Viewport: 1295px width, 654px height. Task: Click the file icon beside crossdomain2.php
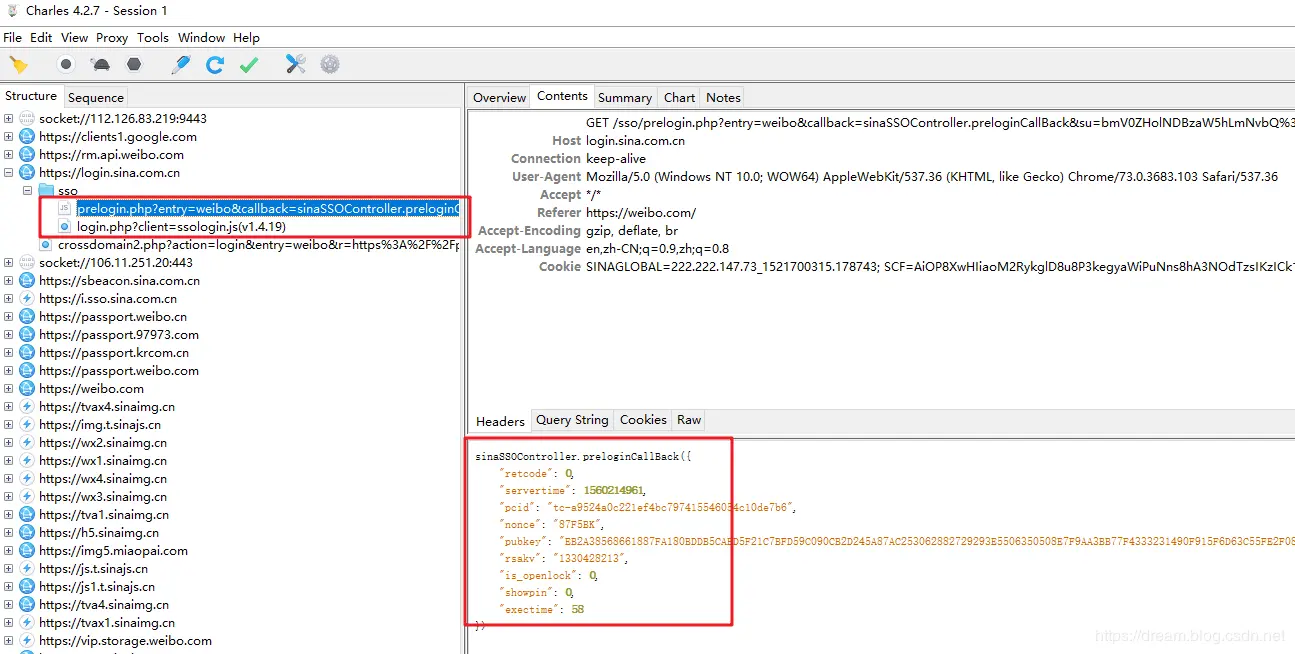46,245
